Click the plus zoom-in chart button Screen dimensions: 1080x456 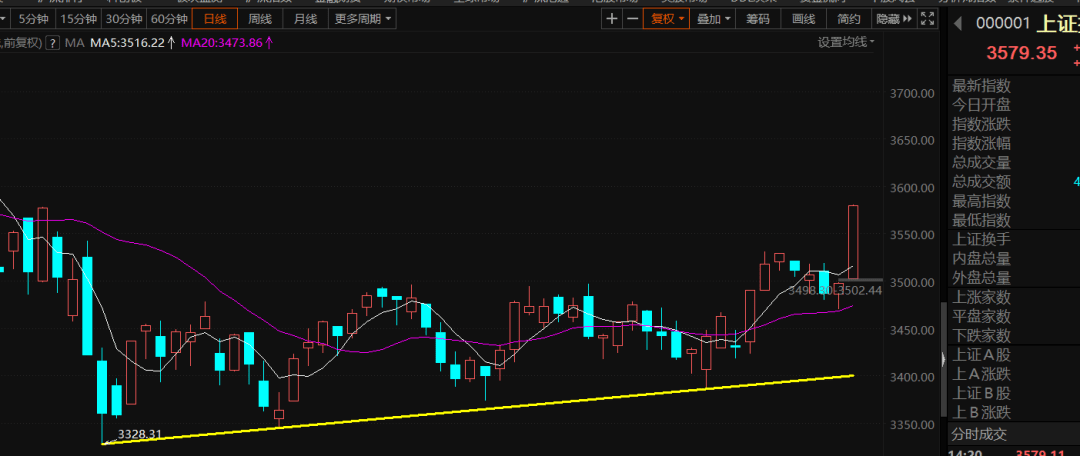[x=612, y=19]
